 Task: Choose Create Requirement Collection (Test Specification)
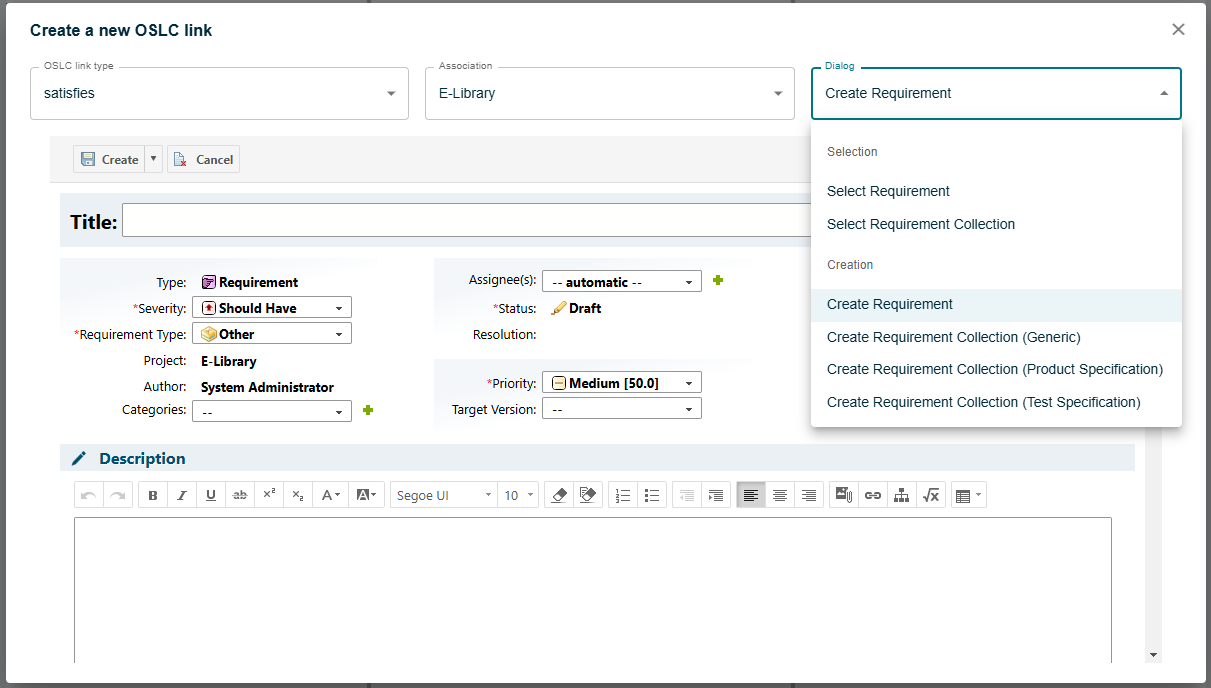tap(996, 402)
